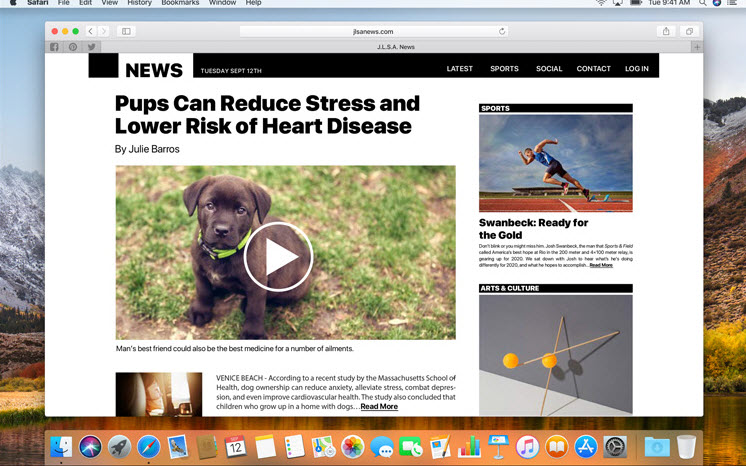Viewport: 746px width, 466px height.
Task: Open the LATEST nav link
Action: click(x=459, y=69)
